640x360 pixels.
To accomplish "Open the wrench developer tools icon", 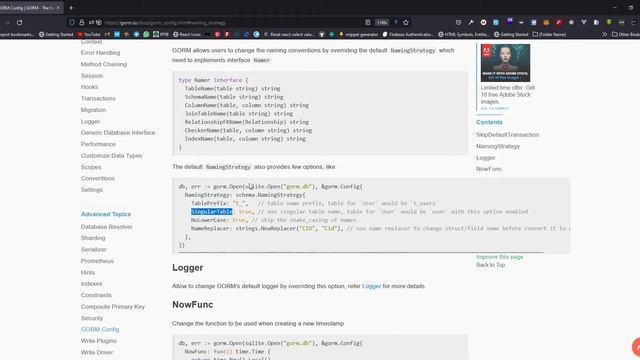I will click(471, 22).
